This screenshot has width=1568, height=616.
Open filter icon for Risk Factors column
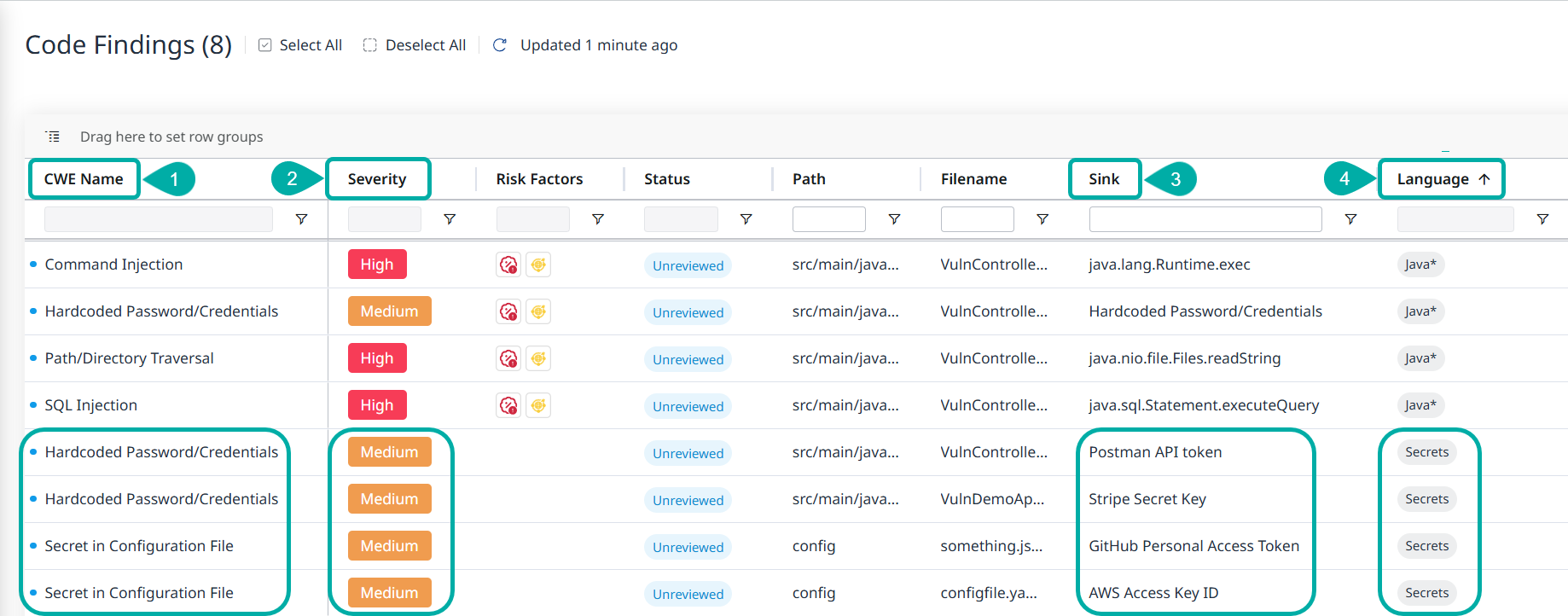click(x=598, y=219)
